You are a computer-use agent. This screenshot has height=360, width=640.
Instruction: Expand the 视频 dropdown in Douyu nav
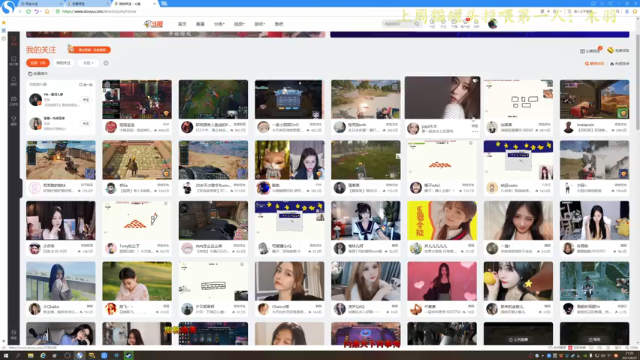[239, 24]
